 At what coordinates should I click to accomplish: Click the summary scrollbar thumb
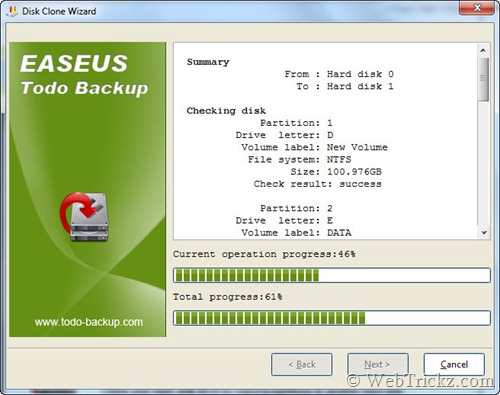coord(483,79)
